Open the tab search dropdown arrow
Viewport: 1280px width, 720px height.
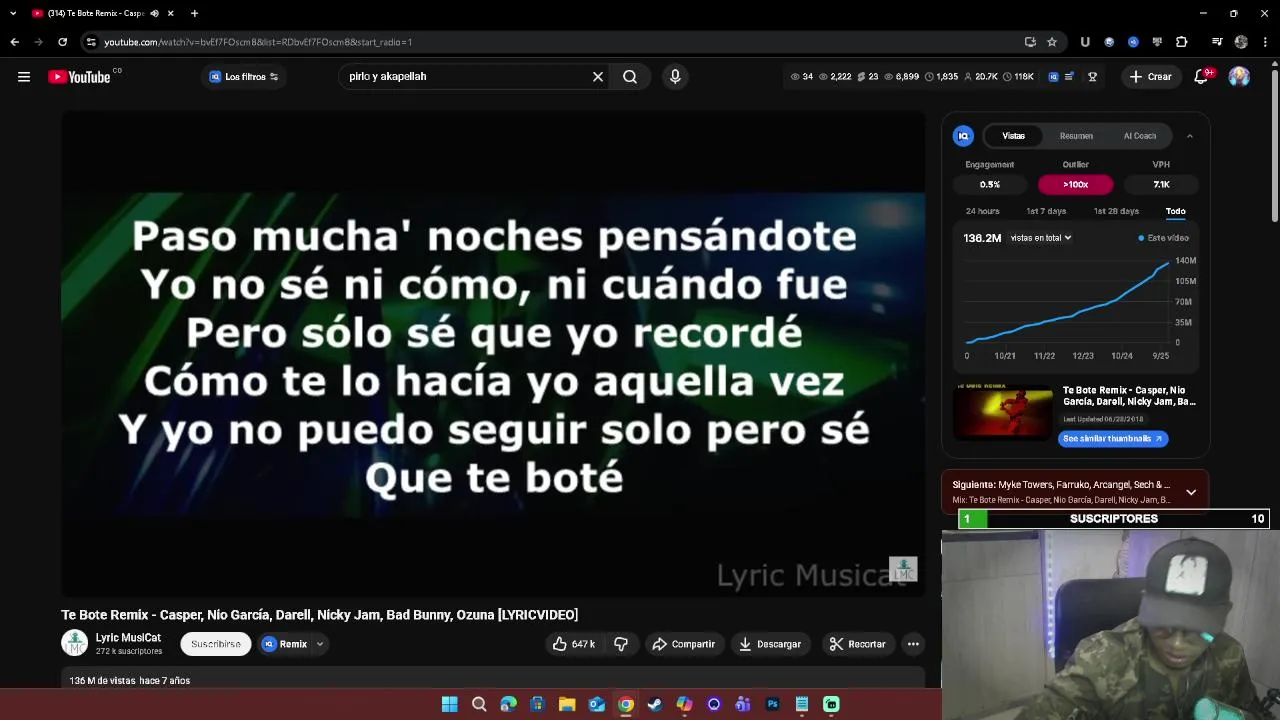coord(13,13)
